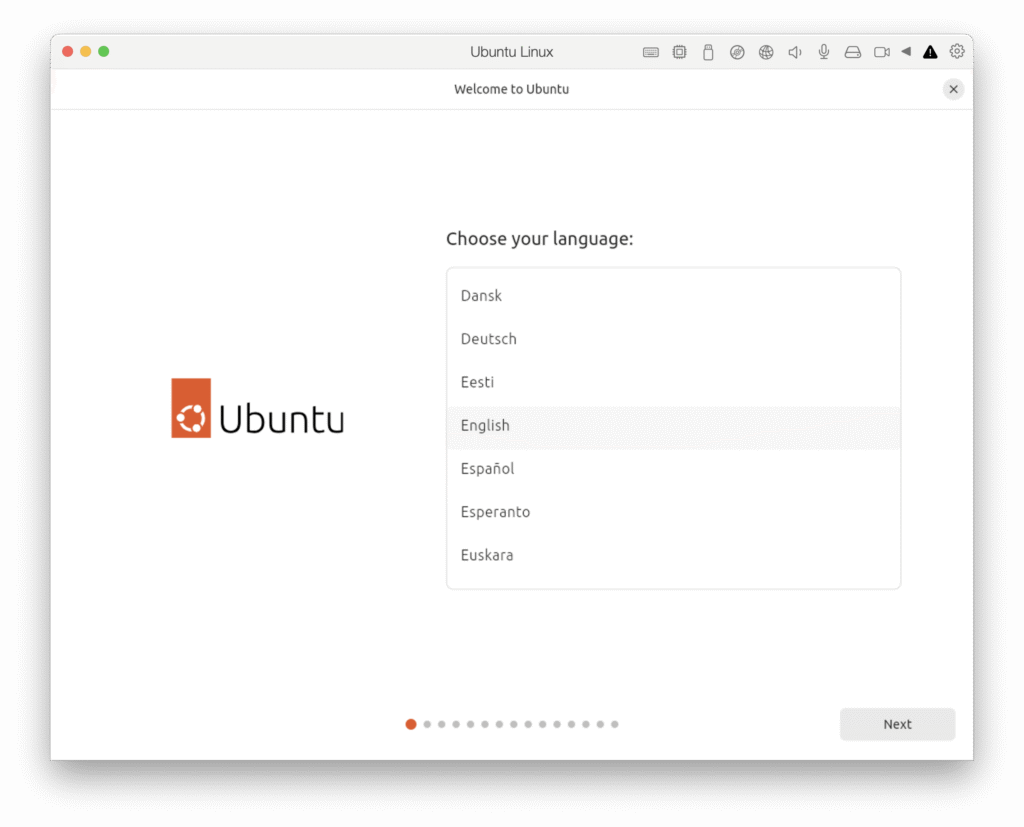Viewport: 1024px width, 827px height.
Task: Select English language
Action: pyautogui.click(x=673, y=426)
